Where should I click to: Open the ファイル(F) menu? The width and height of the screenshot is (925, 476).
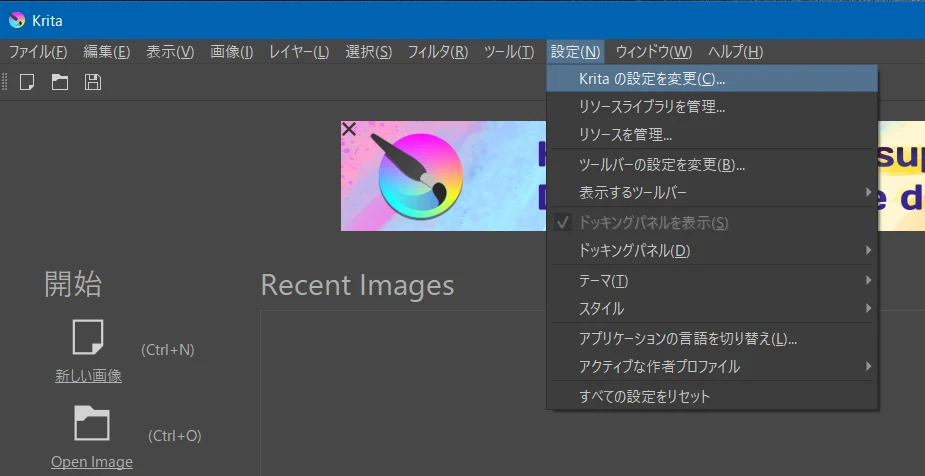point(38,52)
